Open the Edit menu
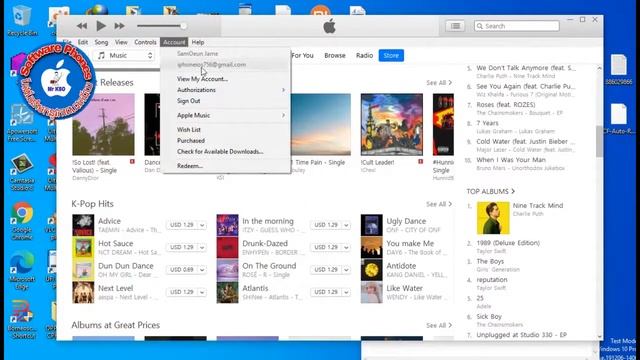This screenshot has width=640, height=360. [x=83, y=42]
